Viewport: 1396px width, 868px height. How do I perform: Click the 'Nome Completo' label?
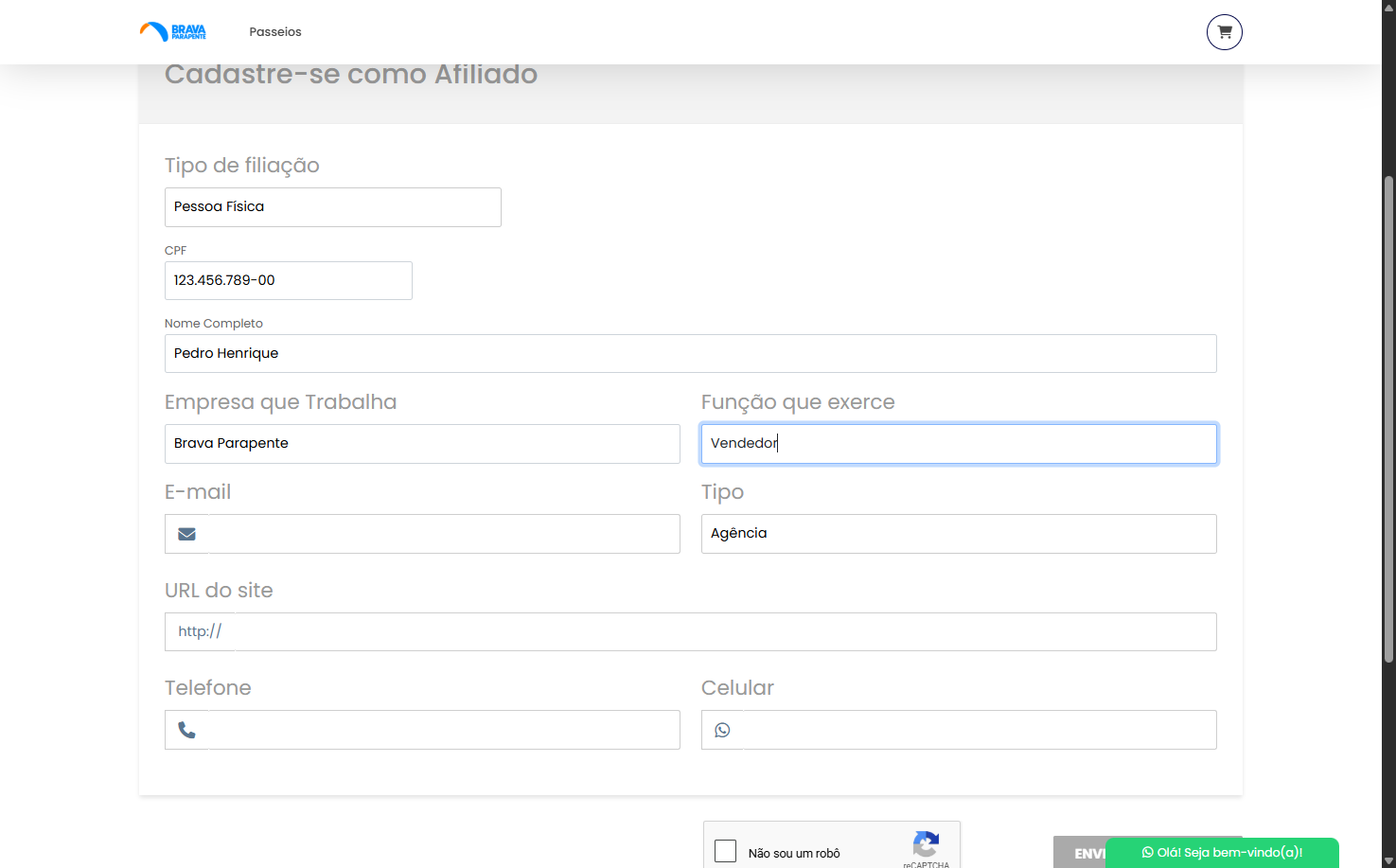pyautogui.click(x=214, y=324)
